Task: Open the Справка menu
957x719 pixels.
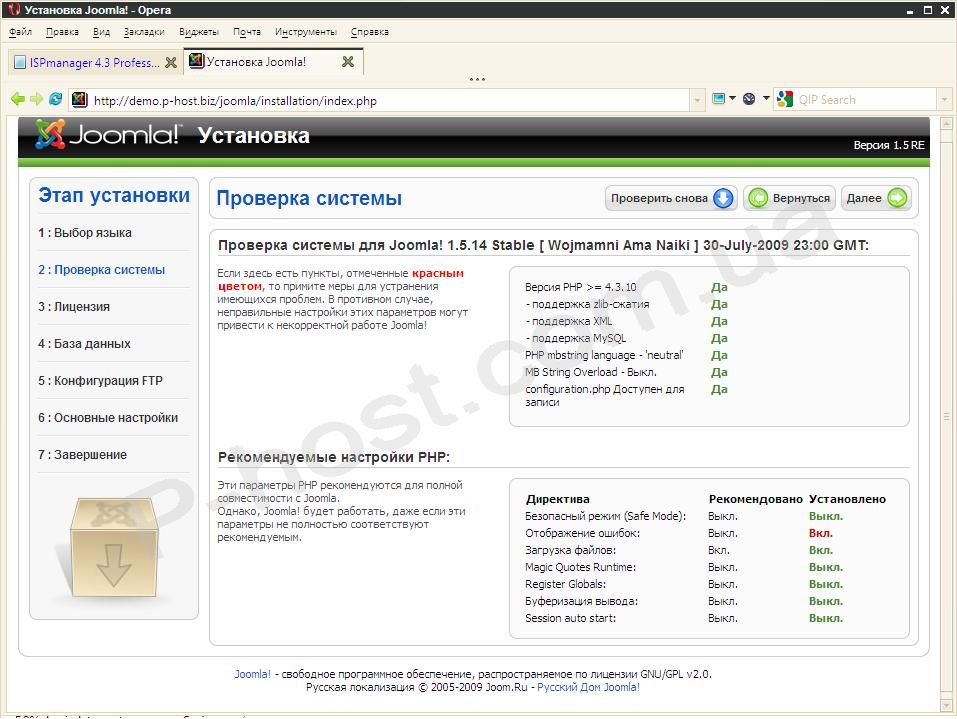Action: [370, 32]
